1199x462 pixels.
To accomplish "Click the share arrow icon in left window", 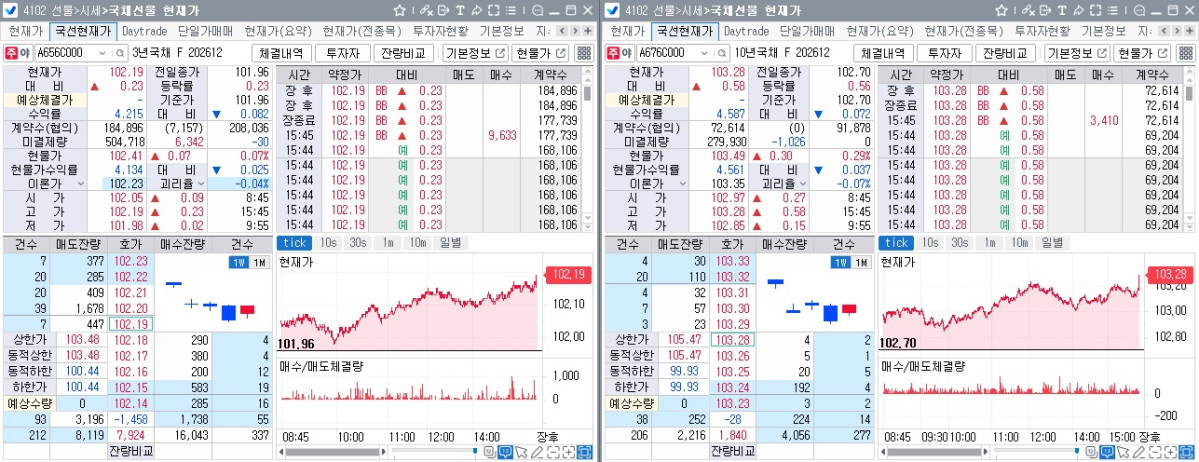I will [476, 11].
